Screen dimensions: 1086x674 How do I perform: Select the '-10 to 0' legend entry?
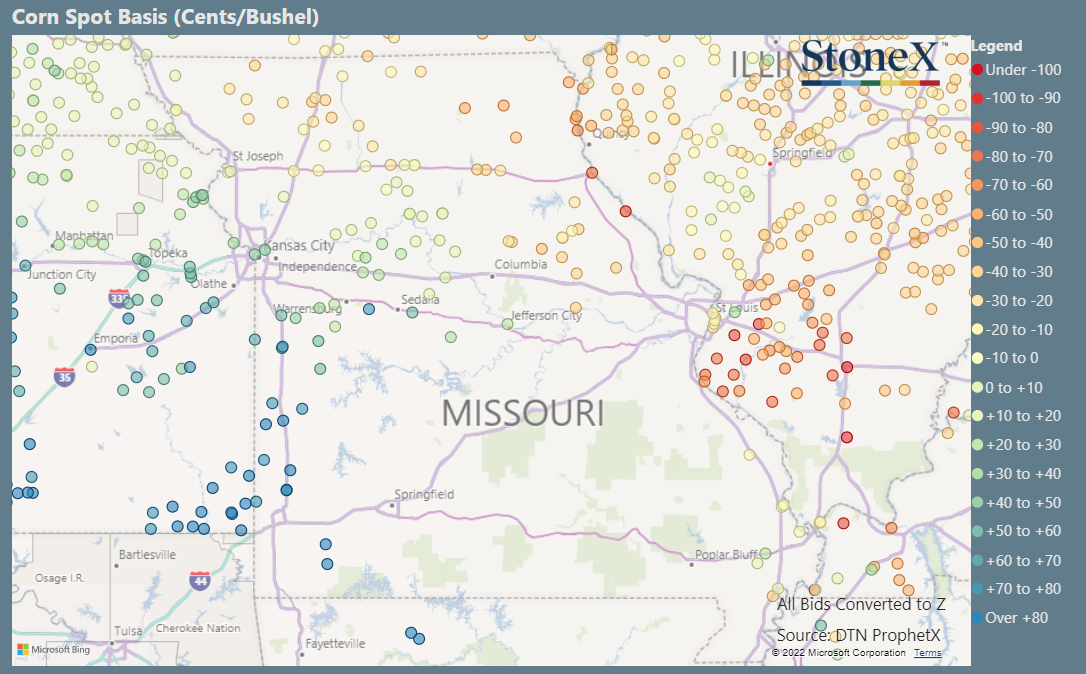click(1006, 358)
